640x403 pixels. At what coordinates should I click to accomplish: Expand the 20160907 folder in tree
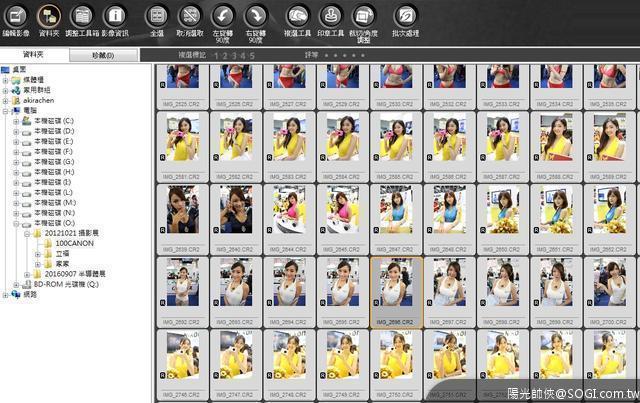point(27,273)
